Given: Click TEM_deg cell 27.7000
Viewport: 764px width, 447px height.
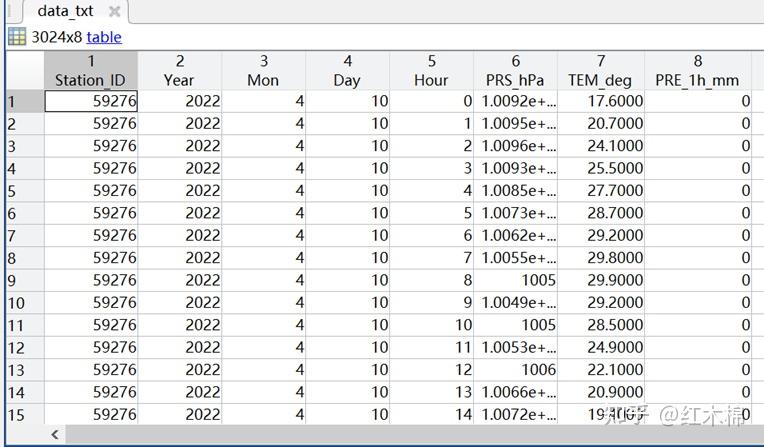Looking at the screenshot, I should (x=601, y=191).
